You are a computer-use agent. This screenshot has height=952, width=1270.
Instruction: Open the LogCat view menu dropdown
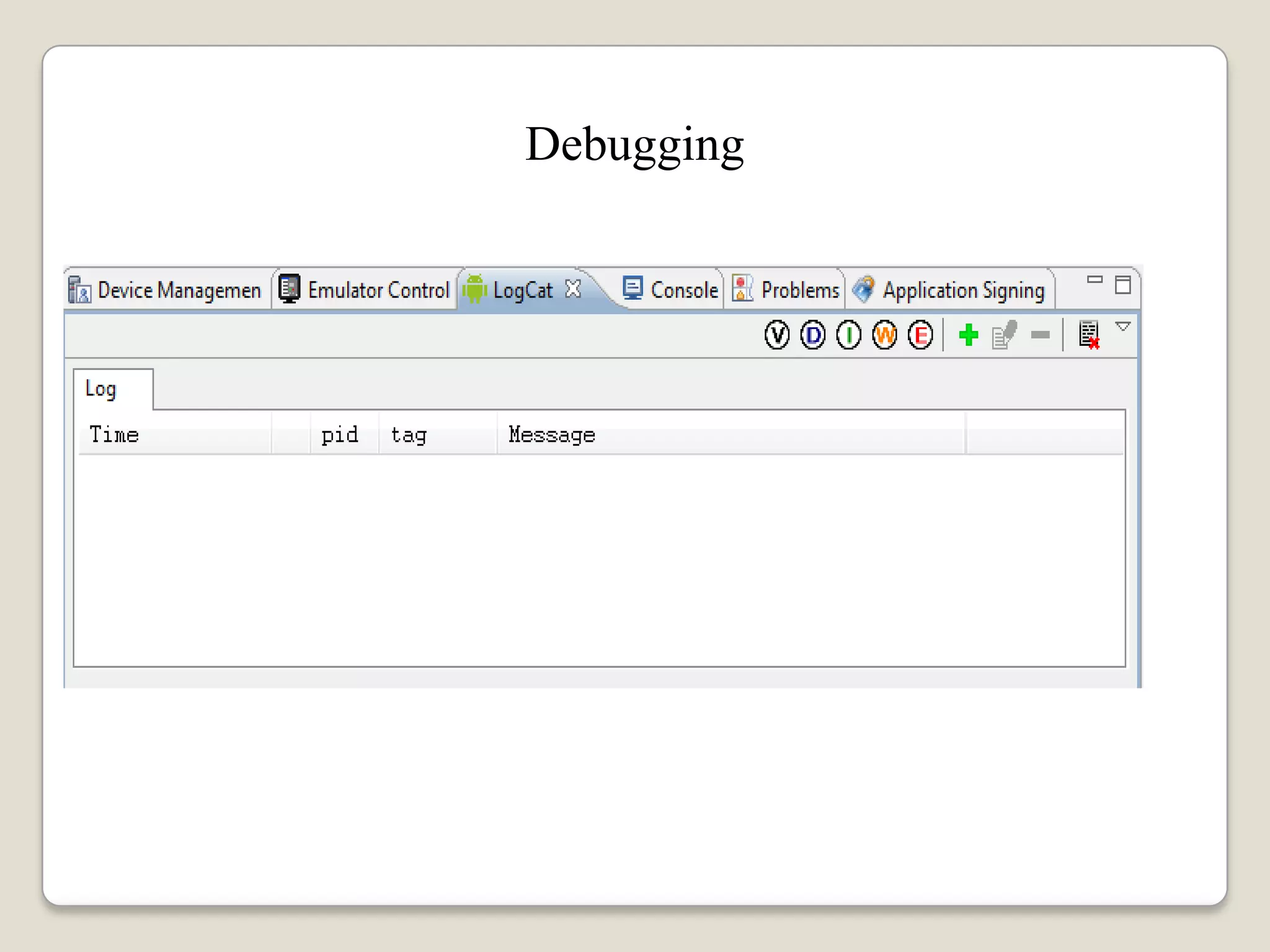(x=1123, y=327)
